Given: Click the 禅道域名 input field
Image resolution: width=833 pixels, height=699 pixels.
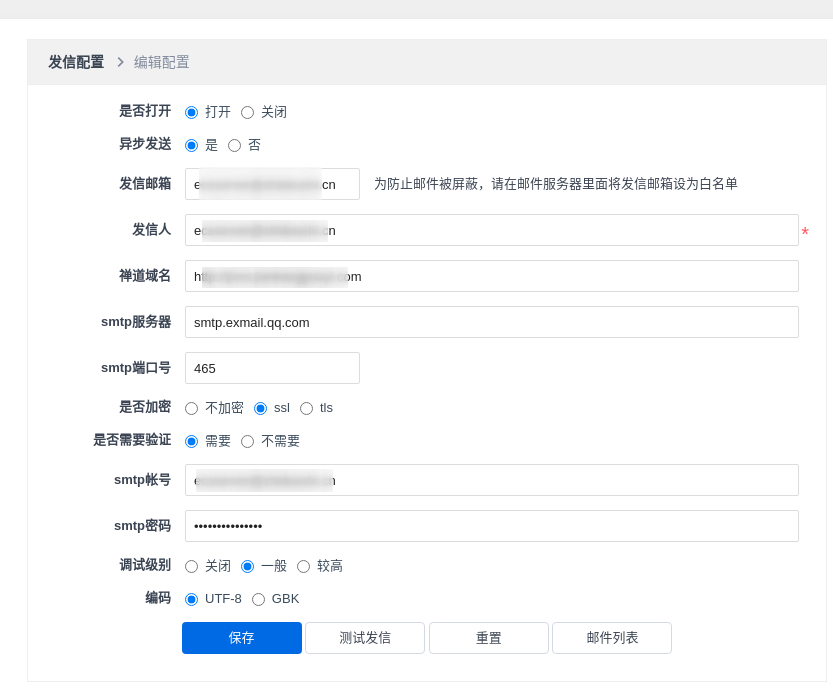Looking at the screenshot, I should 491,276.
